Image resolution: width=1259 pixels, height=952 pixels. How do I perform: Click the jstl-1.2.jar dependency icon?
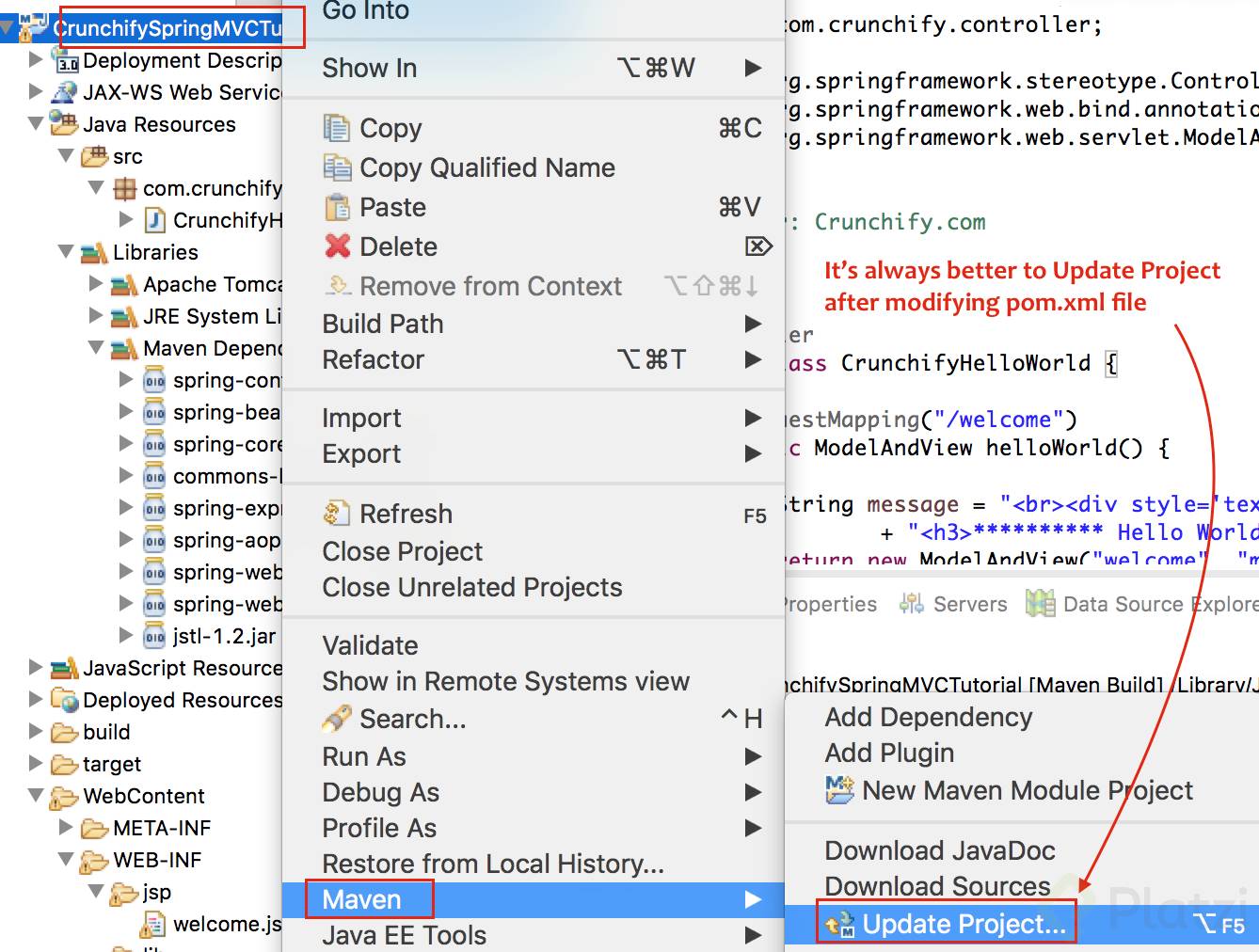click(x=153, y=636)
